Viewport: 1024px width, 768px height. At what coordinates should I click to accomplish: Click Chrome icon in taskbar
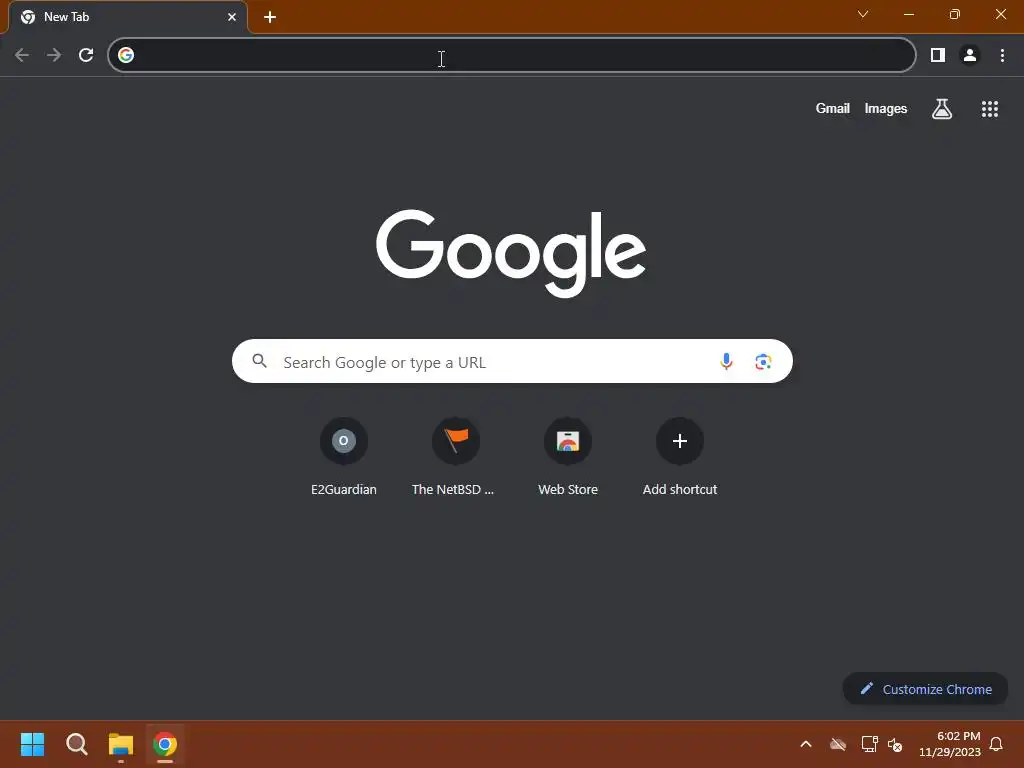click(x=165, y=744)
